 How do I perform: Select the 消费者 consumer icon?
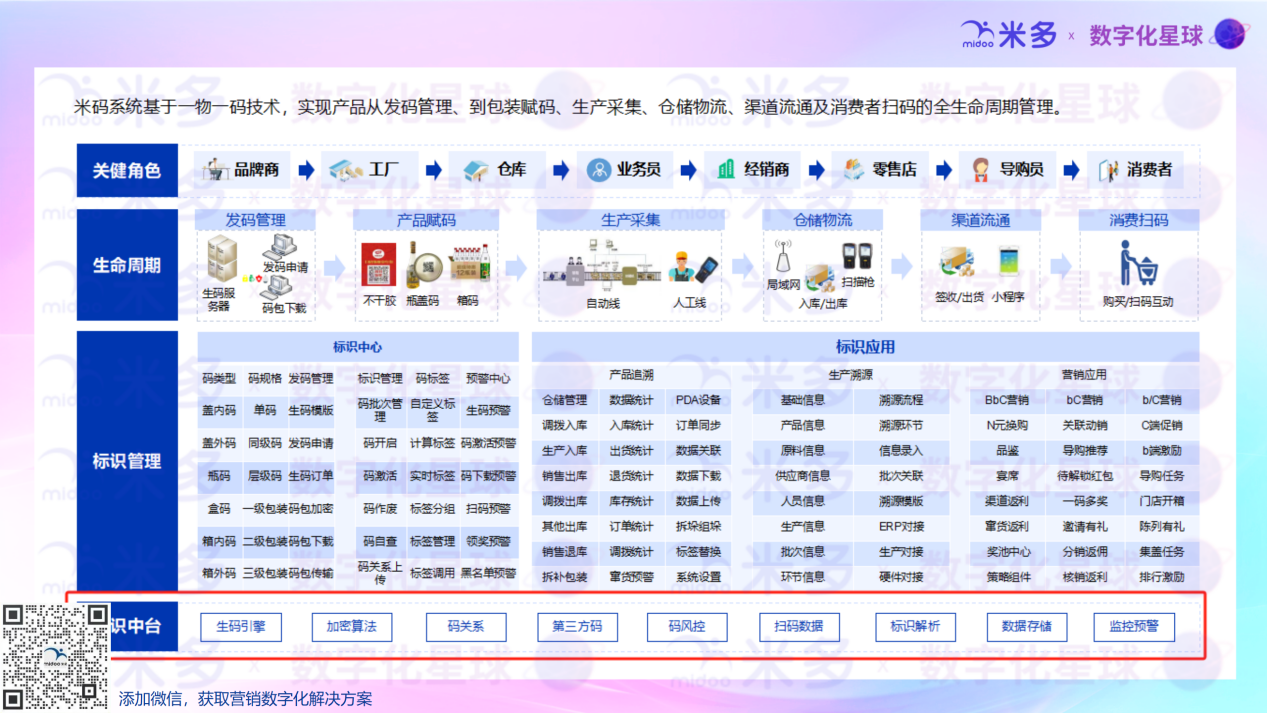(x=1108, y=170)
